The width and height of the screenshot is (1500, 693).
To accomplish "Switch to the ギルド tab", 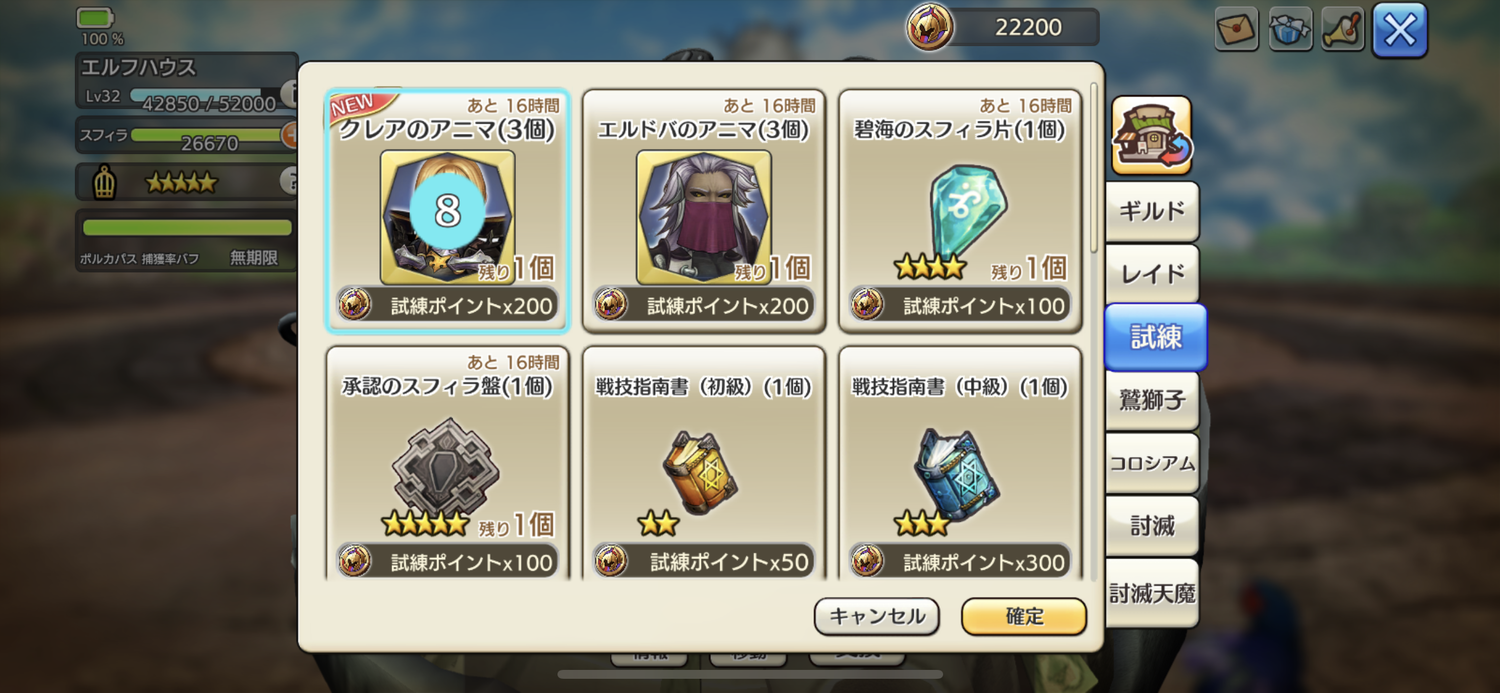I will (x=1152, y=211).
